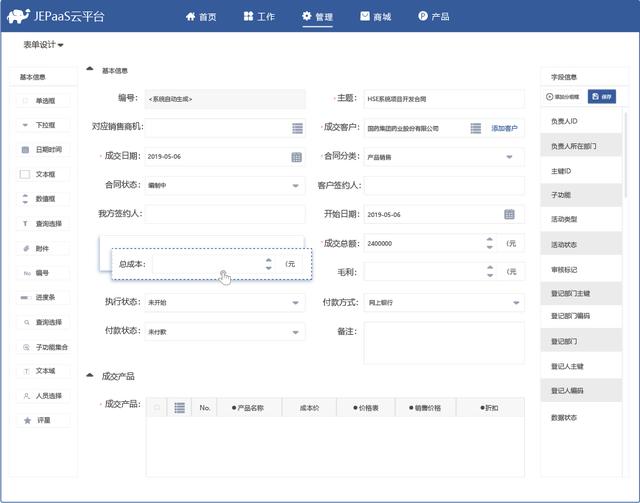The height and width of the screenshot is (503, 640).
Task: Pick the 子功能集合 component
Action: [43, 347]
